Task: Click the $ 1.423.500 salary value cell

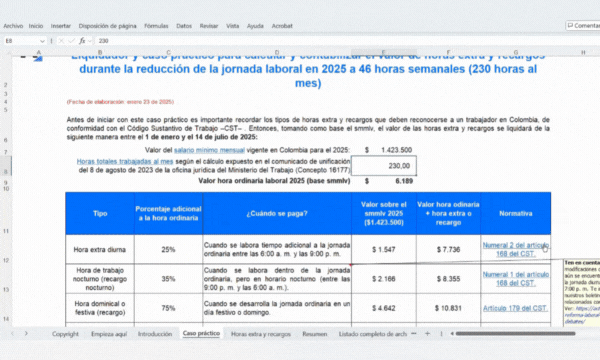Action: pyautogui.click(x=383, y=150)
